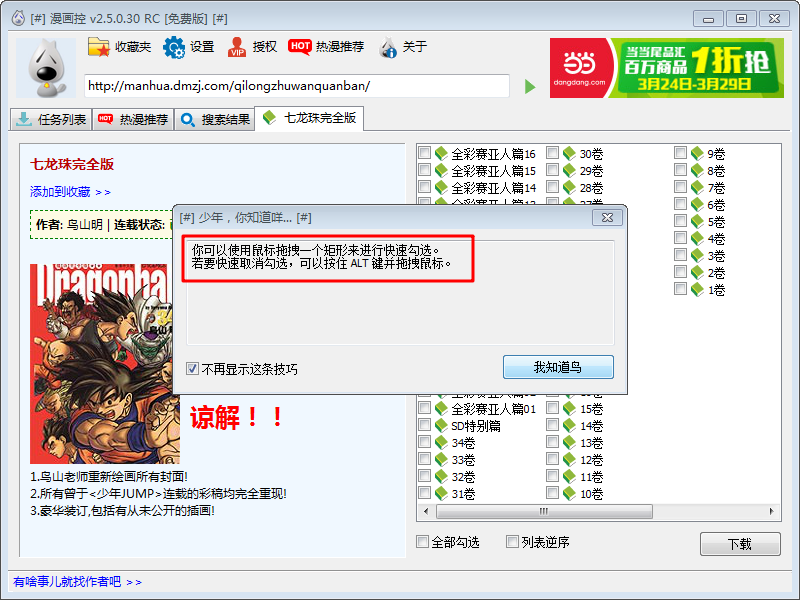The width and height of the screenshot is (800, 600).
Task: Check the box for 全彩赛亚人篇14
Action: click(x=424, y=187)
